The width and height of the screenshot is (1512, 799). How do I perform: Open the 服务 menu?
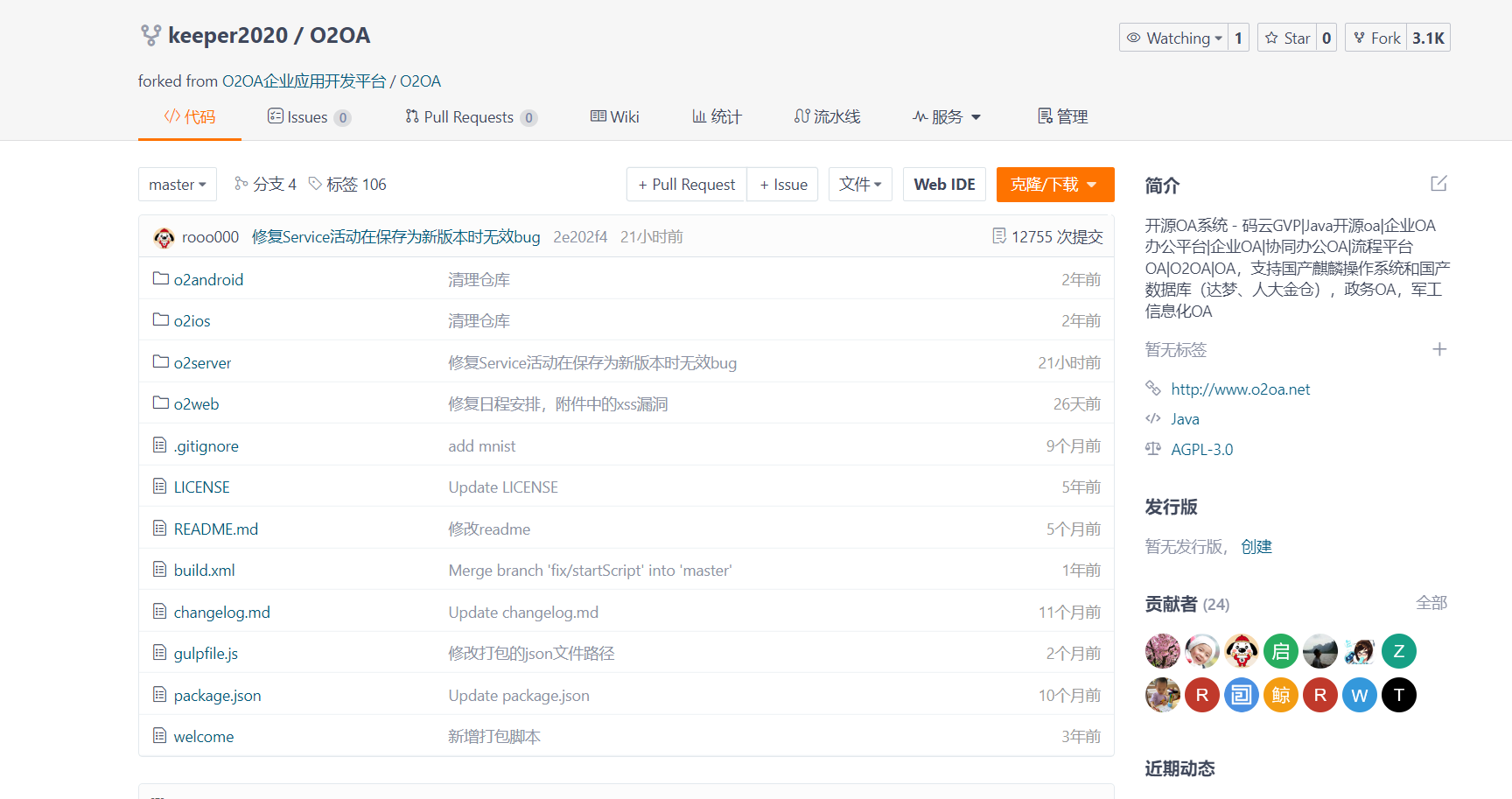[x=947, y=117]
